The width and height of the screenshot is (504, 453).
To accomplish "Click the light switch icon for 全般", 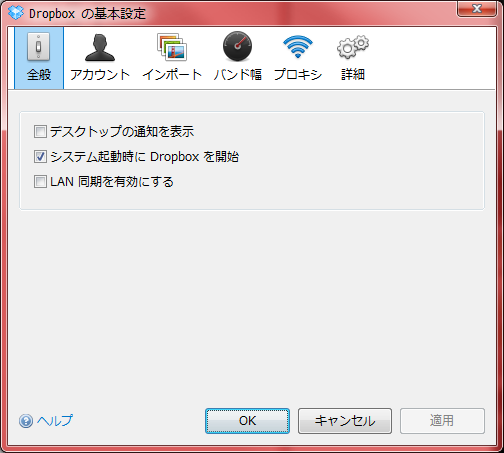I will pyautogui.click(x=39, y=47).
